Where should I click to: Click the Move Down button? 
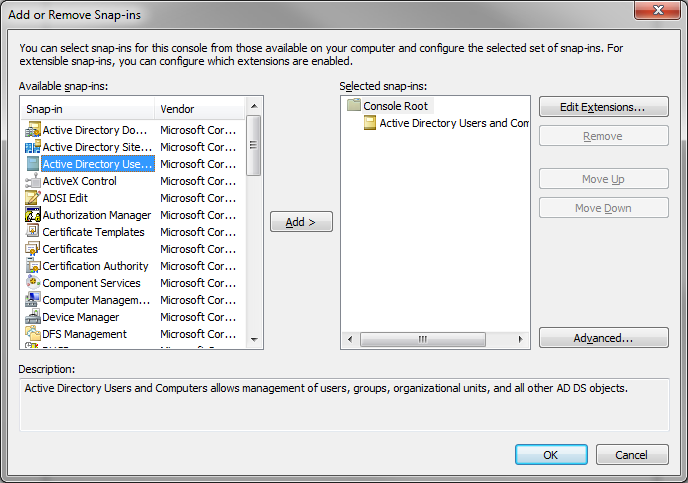pos(603,208)
